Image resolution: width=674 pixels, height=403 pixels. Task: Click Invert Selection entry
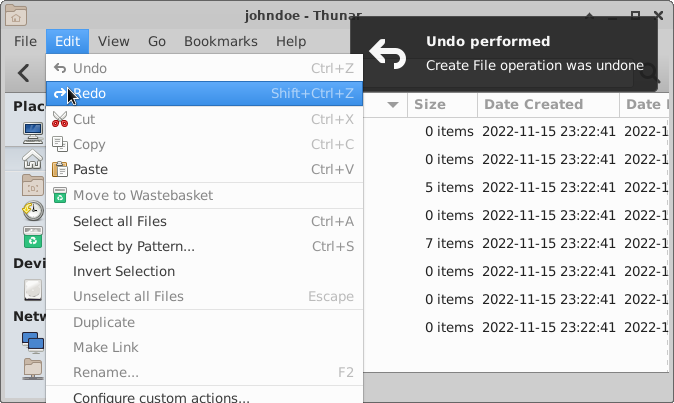124,271
